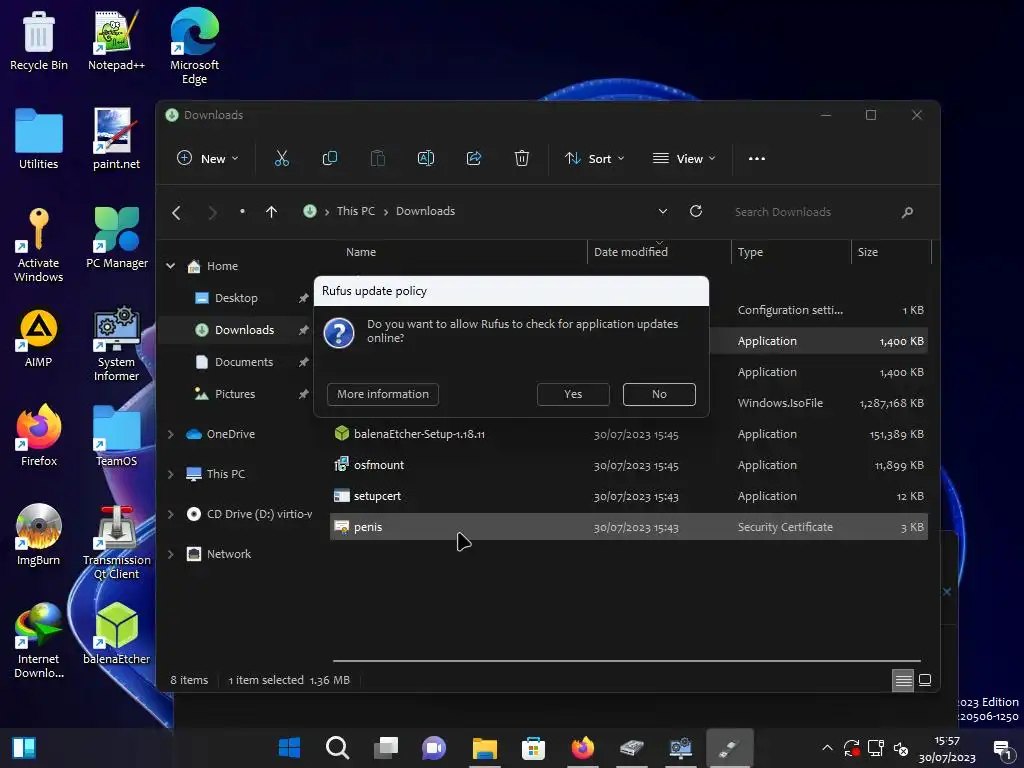Click Downloads in the breadcrumb path

(425, 211)
